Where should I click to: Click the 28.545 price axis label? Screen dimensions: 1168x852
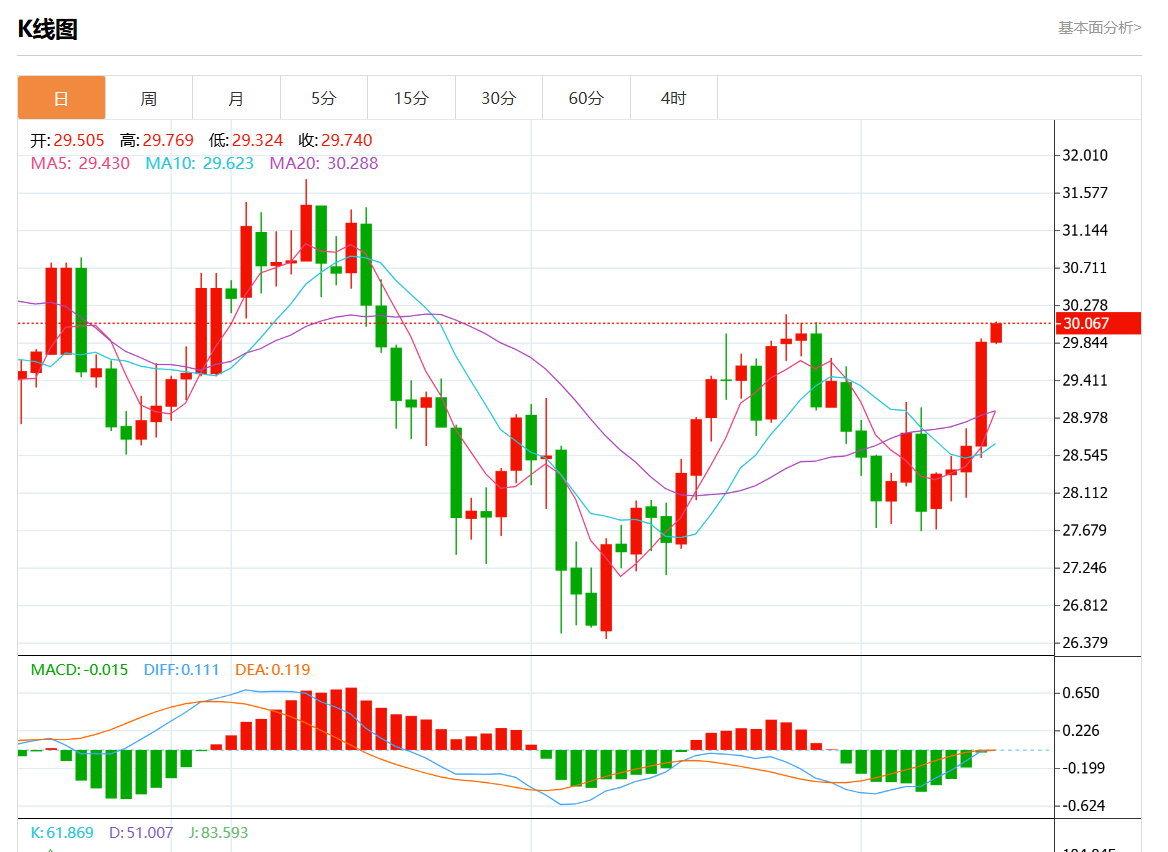tap(1085, 455)
